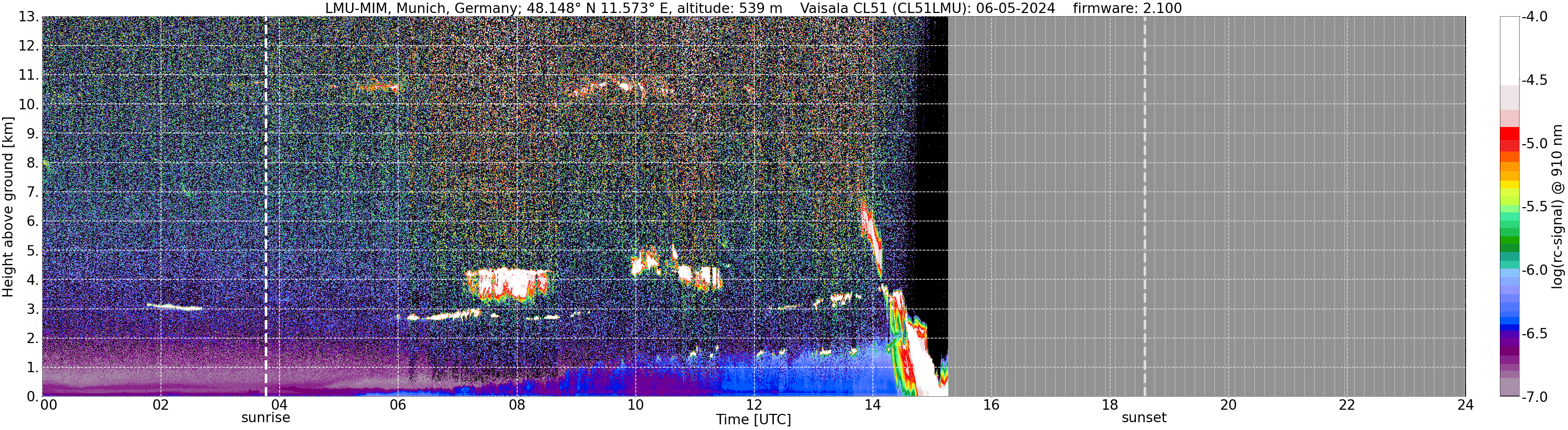Click the sunrise dashed vertical line marker

pyautogui.click(x=265, y=207)
